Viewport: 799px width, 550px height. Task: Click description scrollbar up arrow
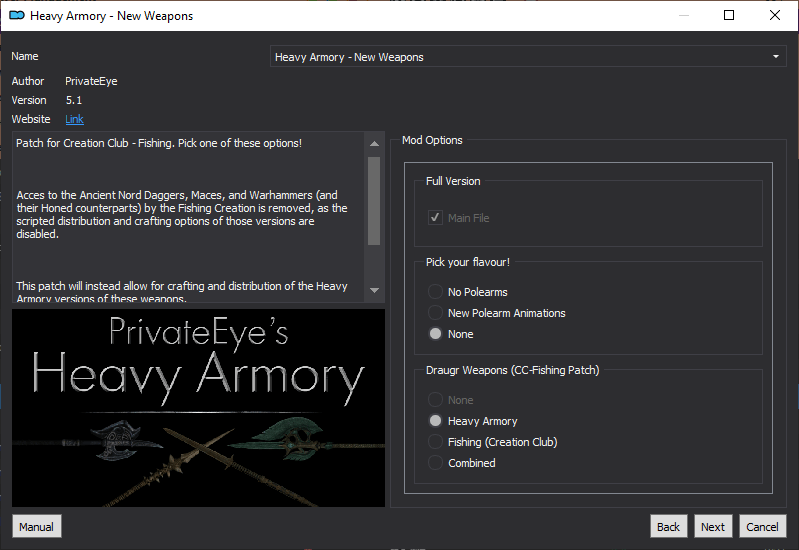point(374,143)
